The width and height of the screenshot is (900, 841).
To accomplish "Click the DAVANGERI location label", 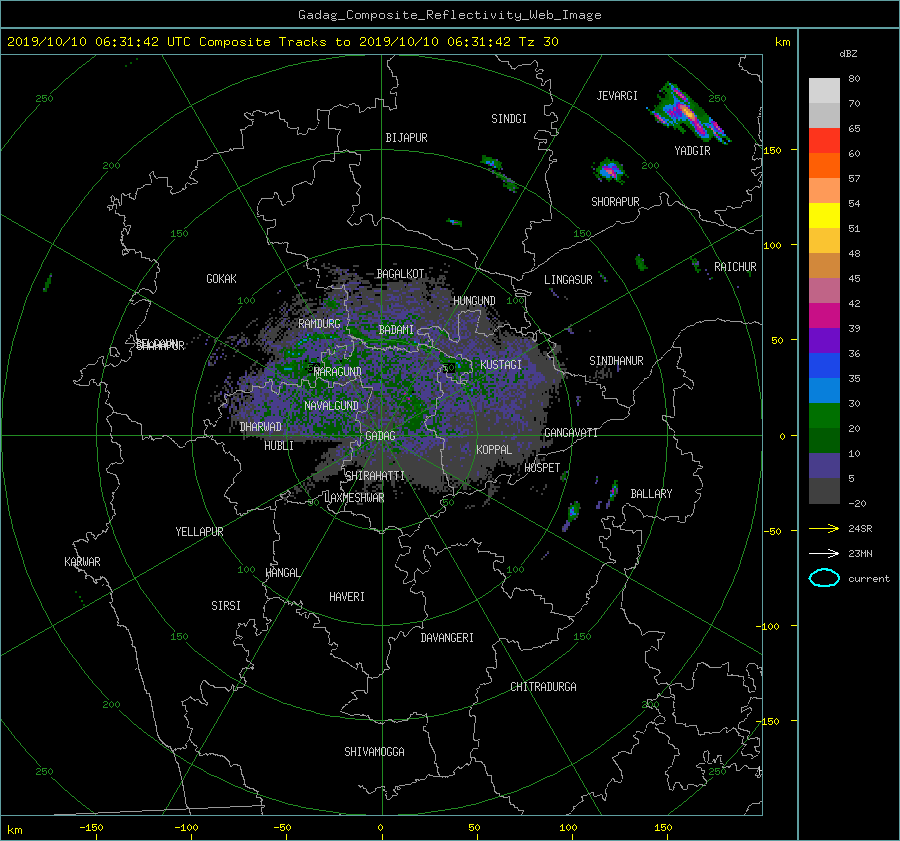I will 447,638.
